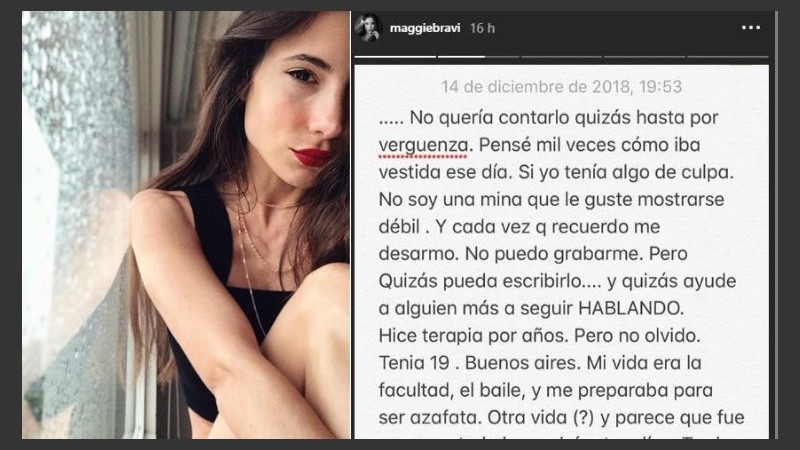Screen dimensions: 800x450
Task: Jump to the first story progress segment
Action: coord(395,57)
